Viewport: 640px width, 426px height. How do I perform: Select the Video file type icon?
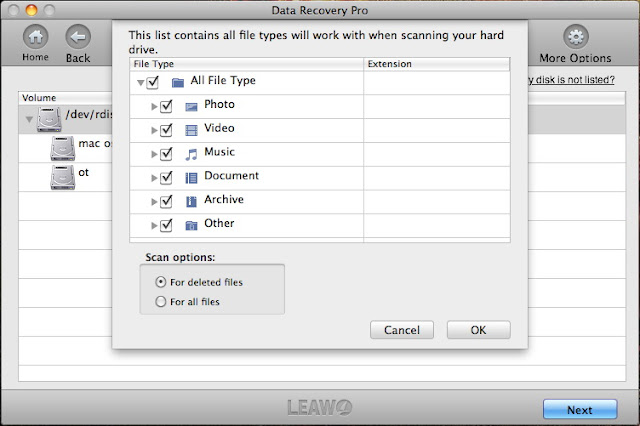pyautogui.click(x=191, y=129)
